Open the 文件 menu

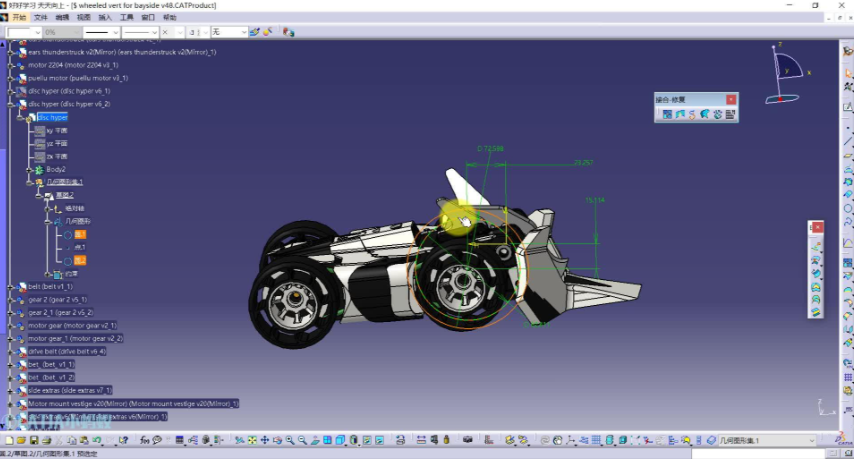(x=40, y=17)
